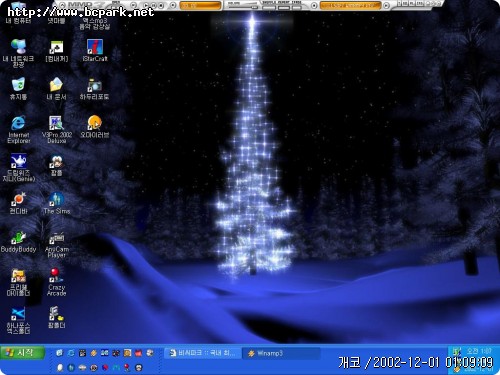
Task: Click the 오전 1:07 system tray clock
Action: (479, 351)
